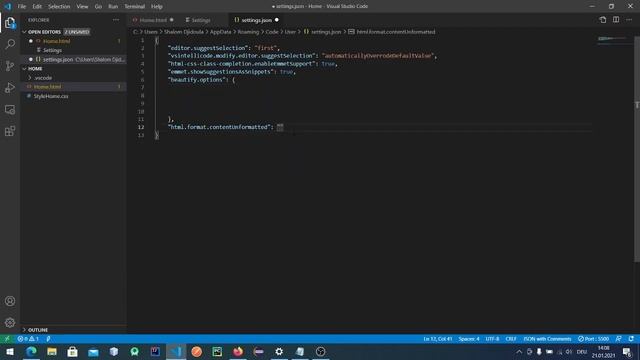The image size is (640, 360).
Task: Show hidden system tray icons
Action: 519,351
